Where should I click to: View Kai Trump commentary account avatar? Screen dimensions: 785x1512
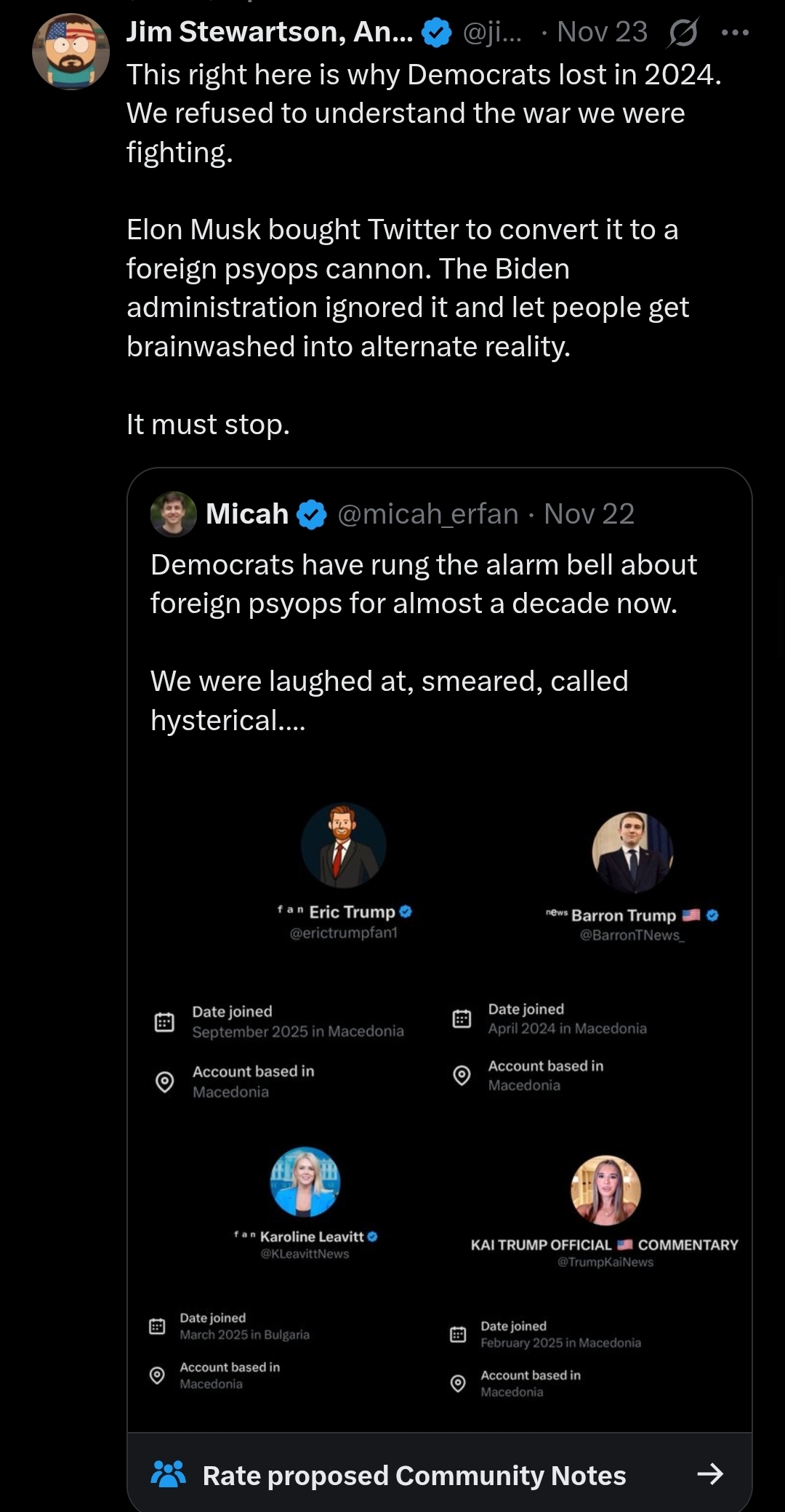coord(605,1191)
